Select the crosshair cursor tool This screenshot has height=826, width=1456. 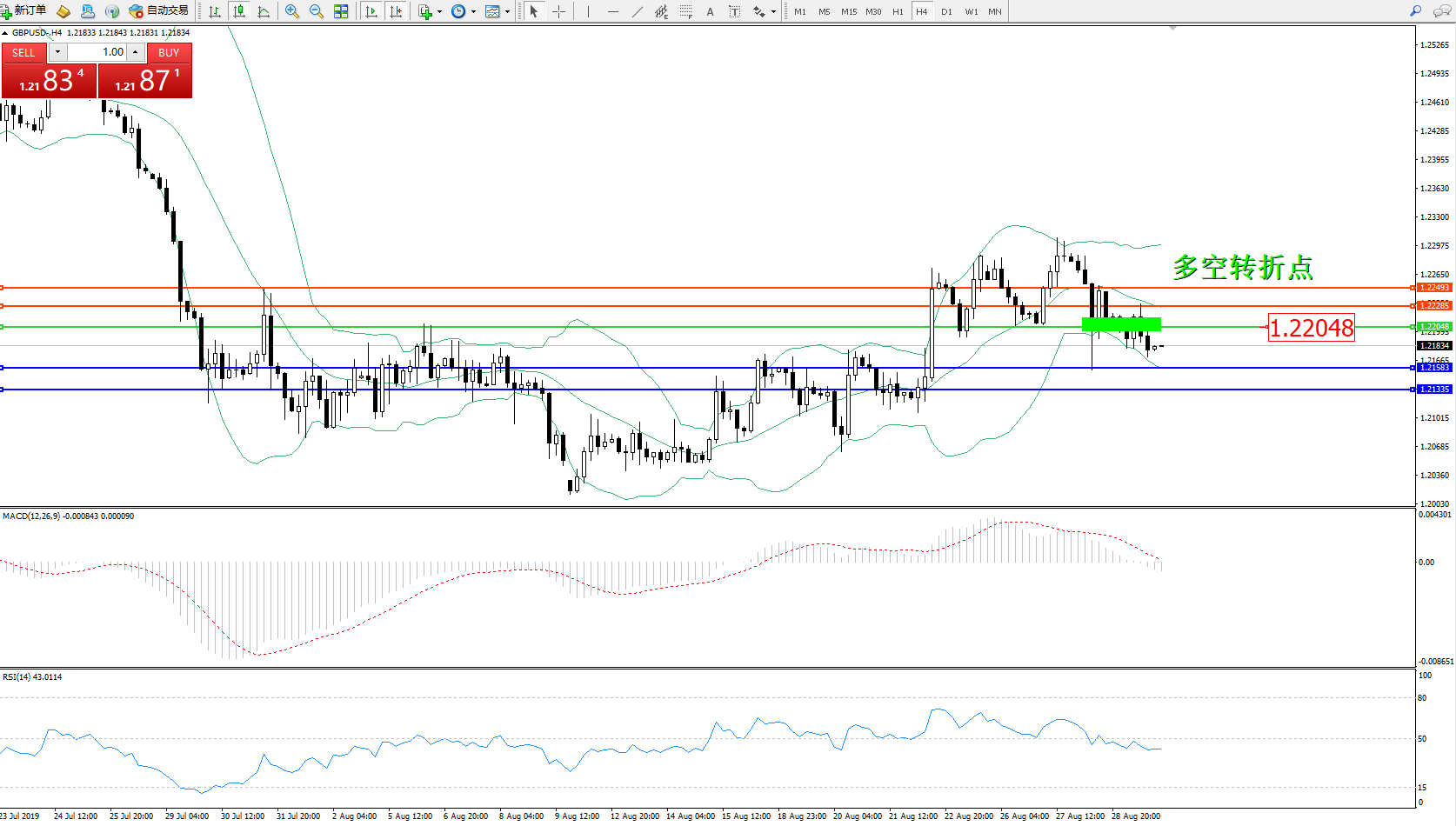[x=558, y=11]
